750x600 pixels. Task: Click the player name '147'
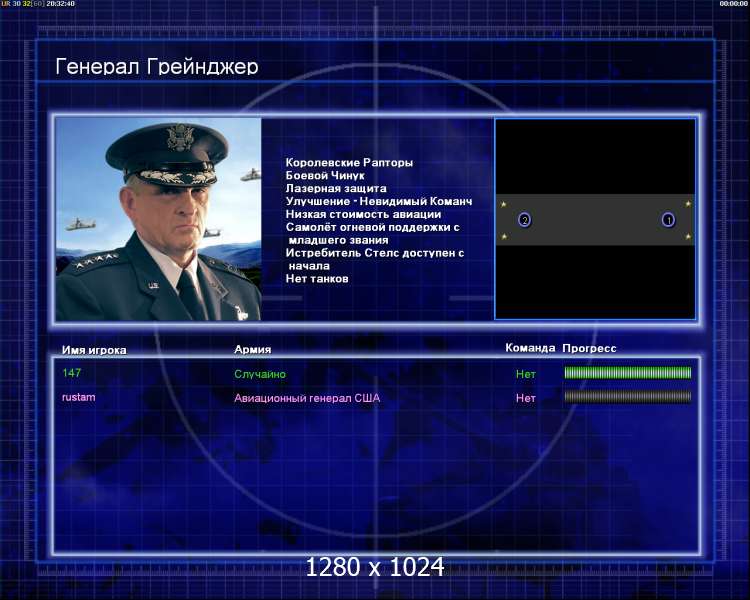click(x=72, y=373)
